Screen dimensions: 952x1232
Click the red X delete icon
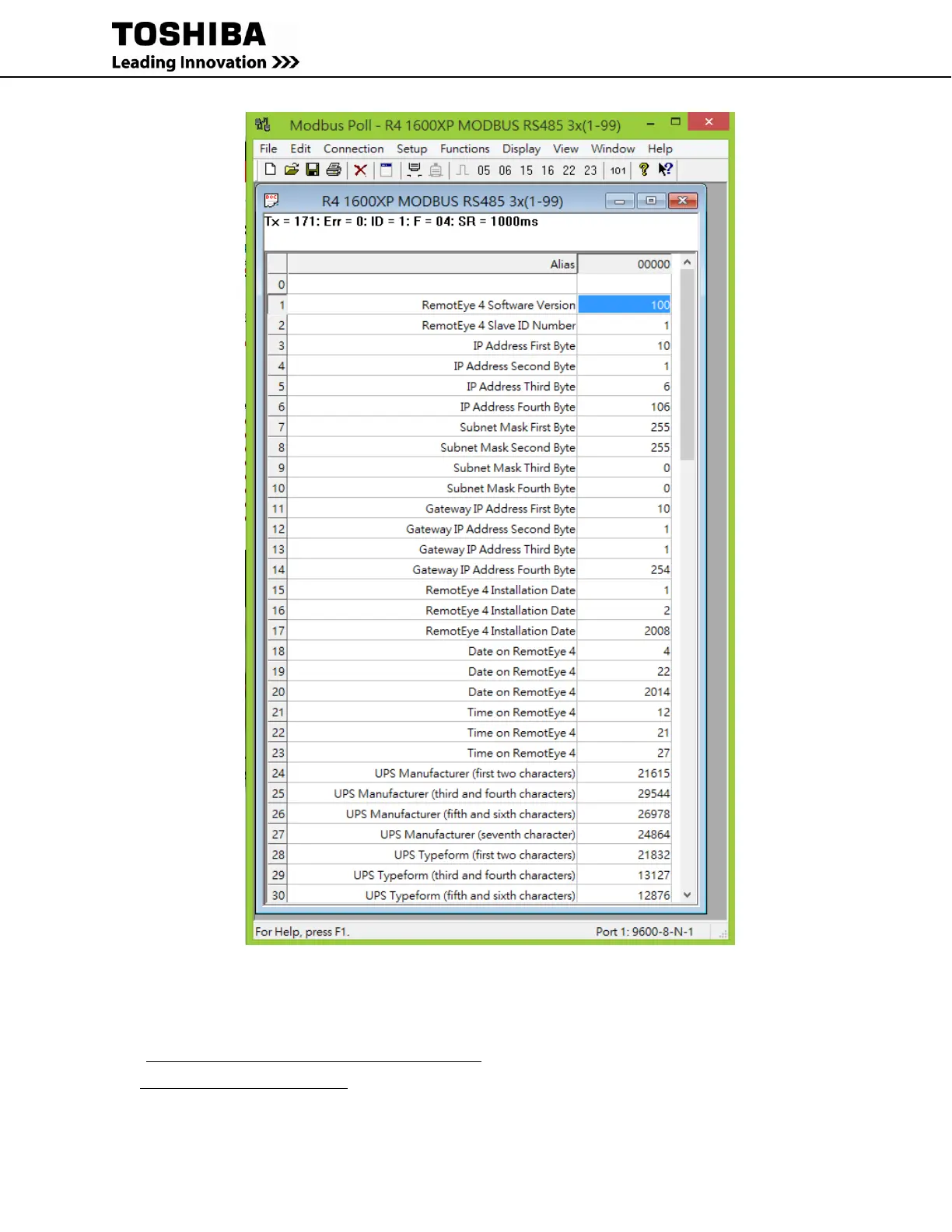(x=360, y=170)
